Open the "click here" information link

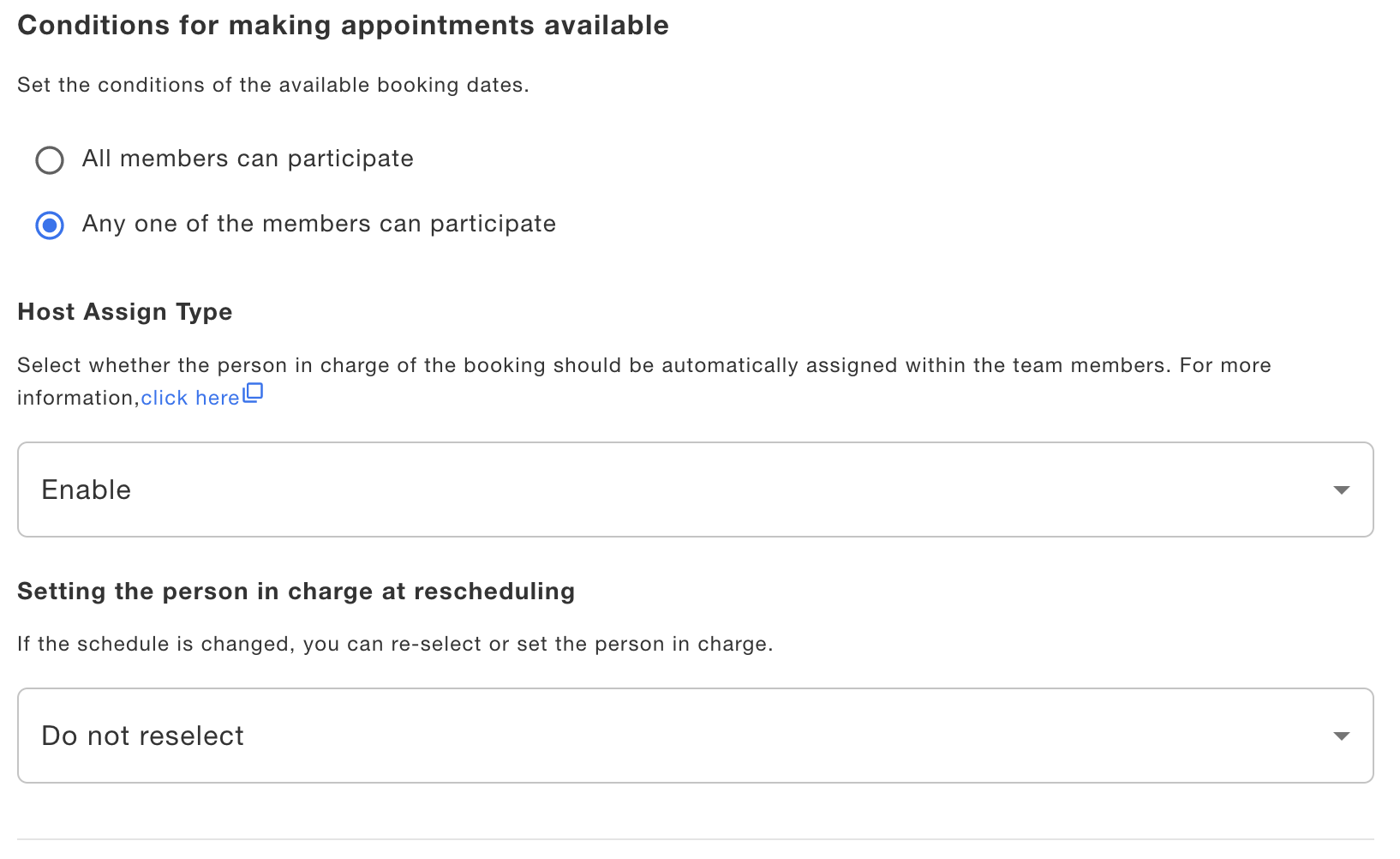point(189,398)
